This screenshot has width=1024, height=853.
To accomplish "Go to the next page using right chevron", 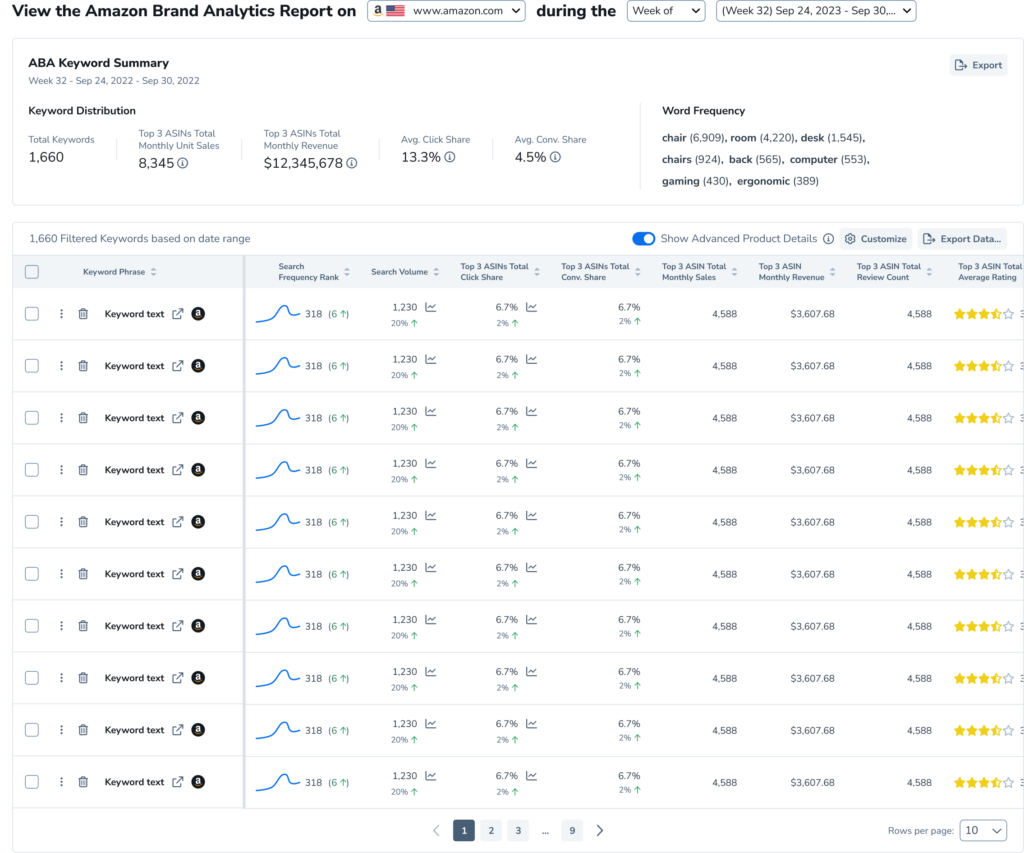I will pyautogui.click(x=600, y=831).
